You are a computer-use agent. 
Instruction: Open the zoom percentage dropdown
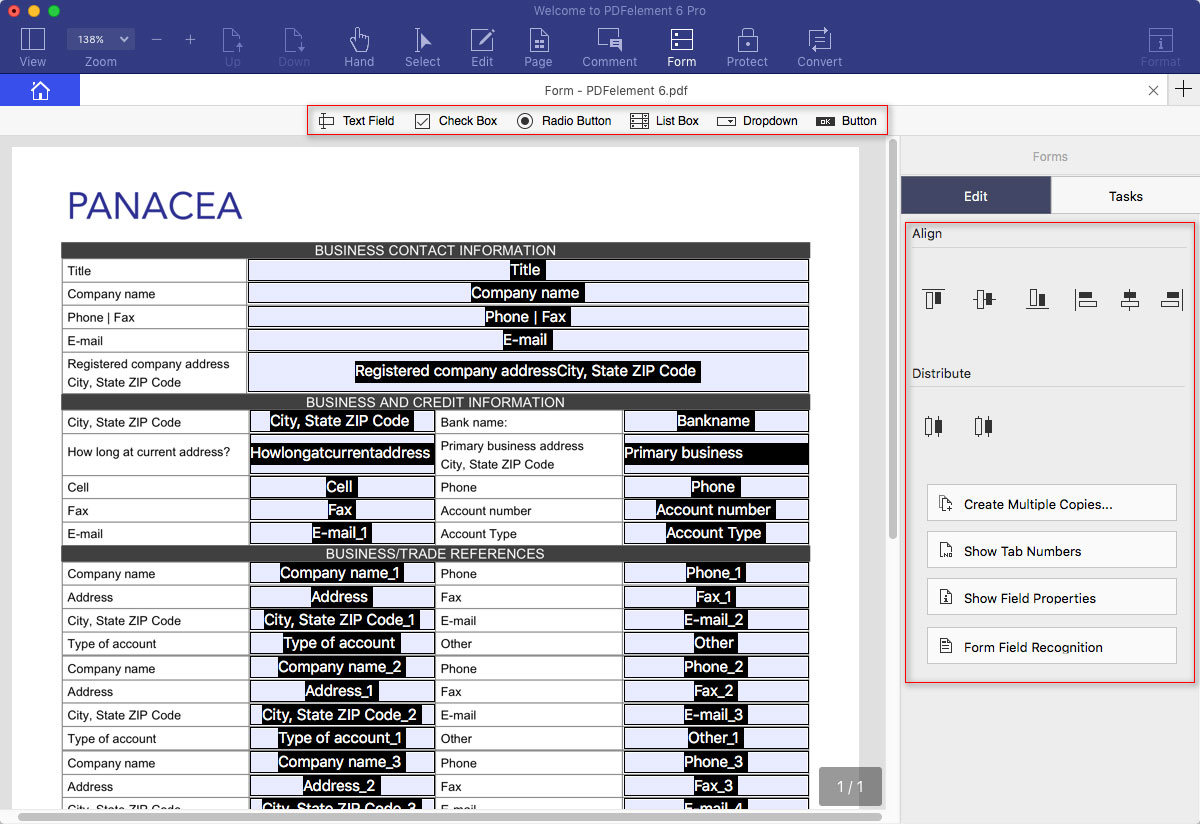[100, 39]
